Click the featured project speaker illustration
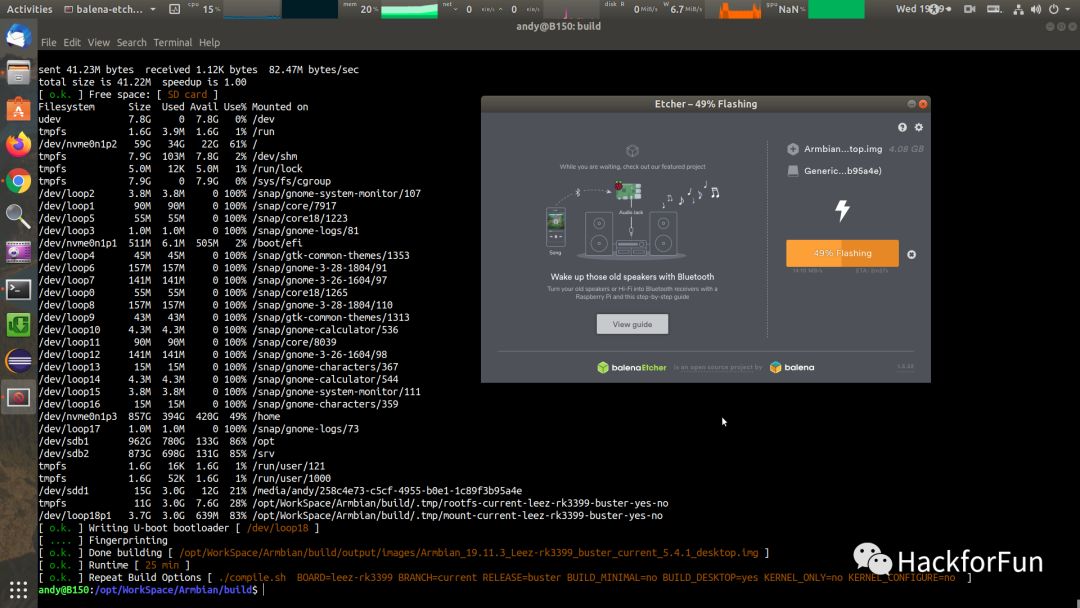This screenshot has width=1080, height=608. pyautogui.click(x=632, y=219)
